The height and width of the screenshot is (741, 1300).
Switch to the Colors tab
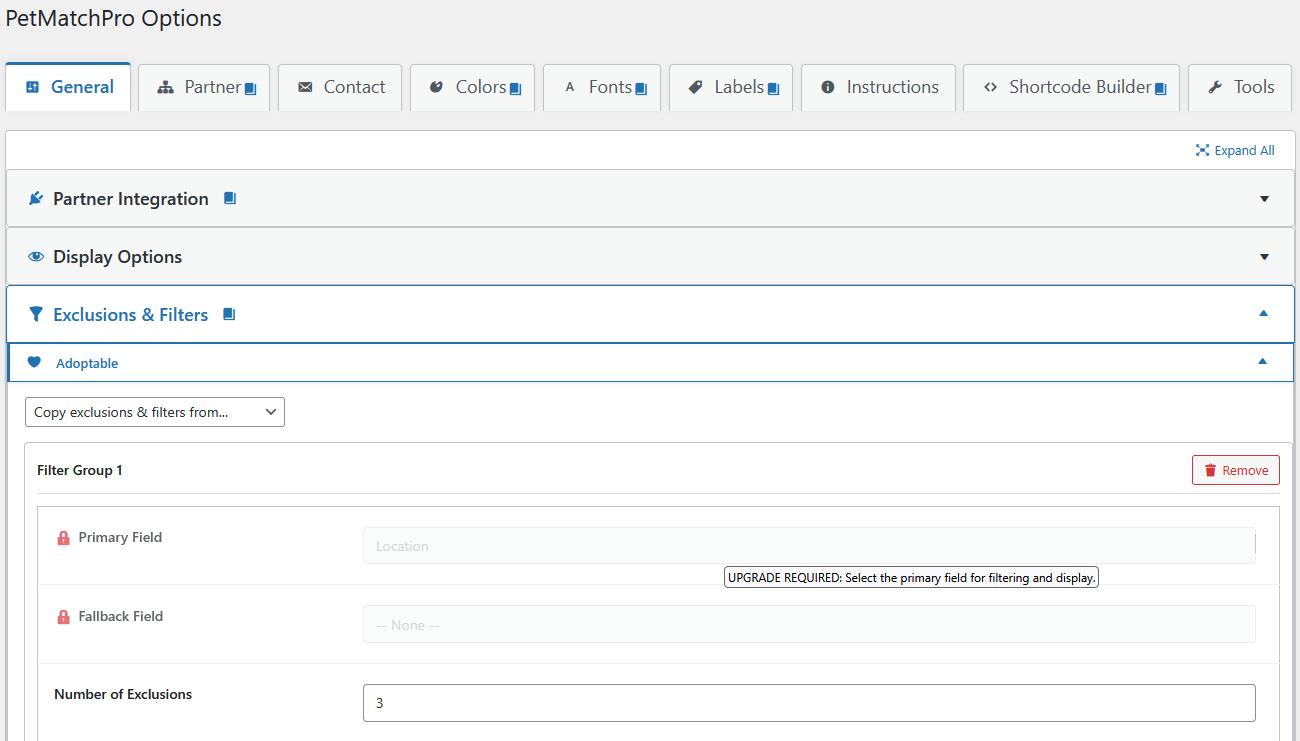coord(472,88)
